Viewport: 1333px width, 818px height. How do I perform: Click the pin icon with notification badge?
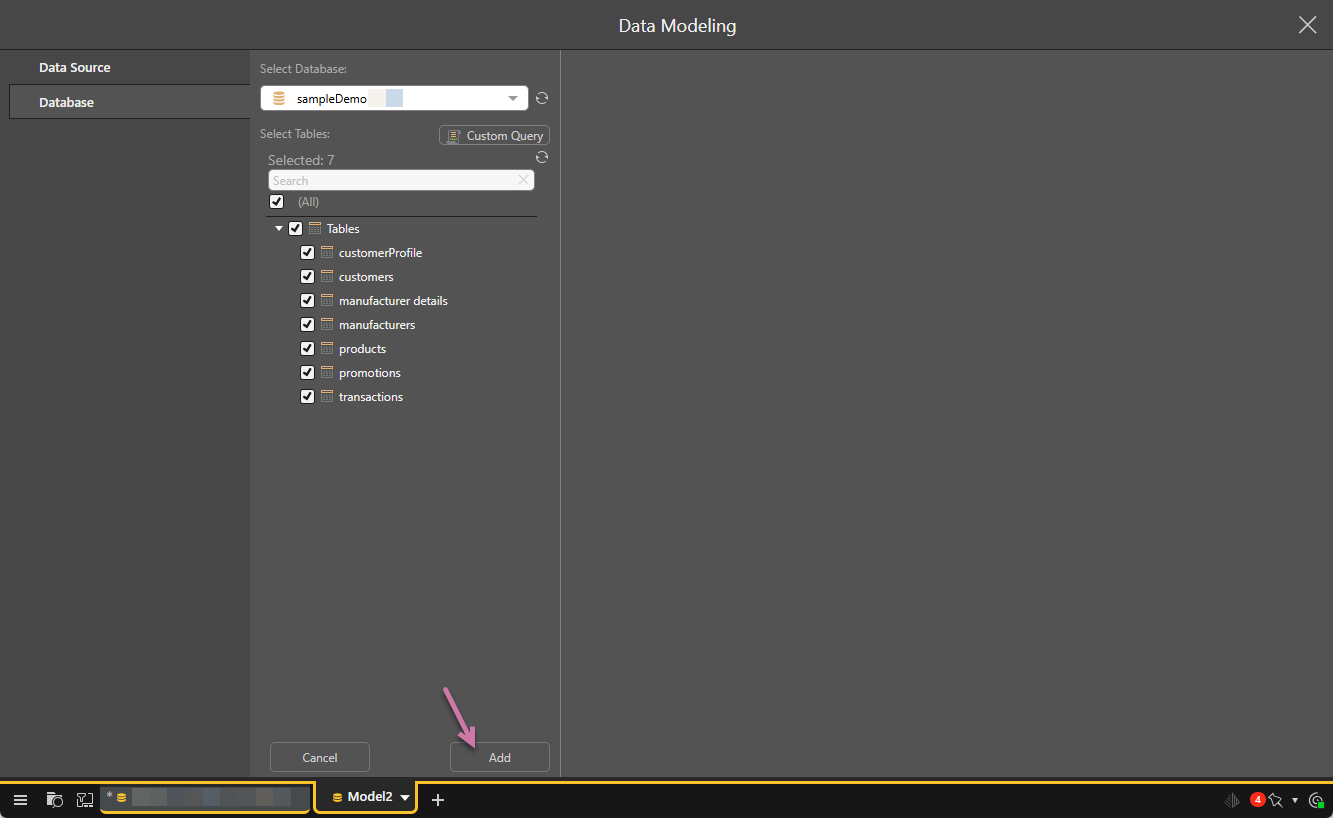click(x=1274, y=799)
